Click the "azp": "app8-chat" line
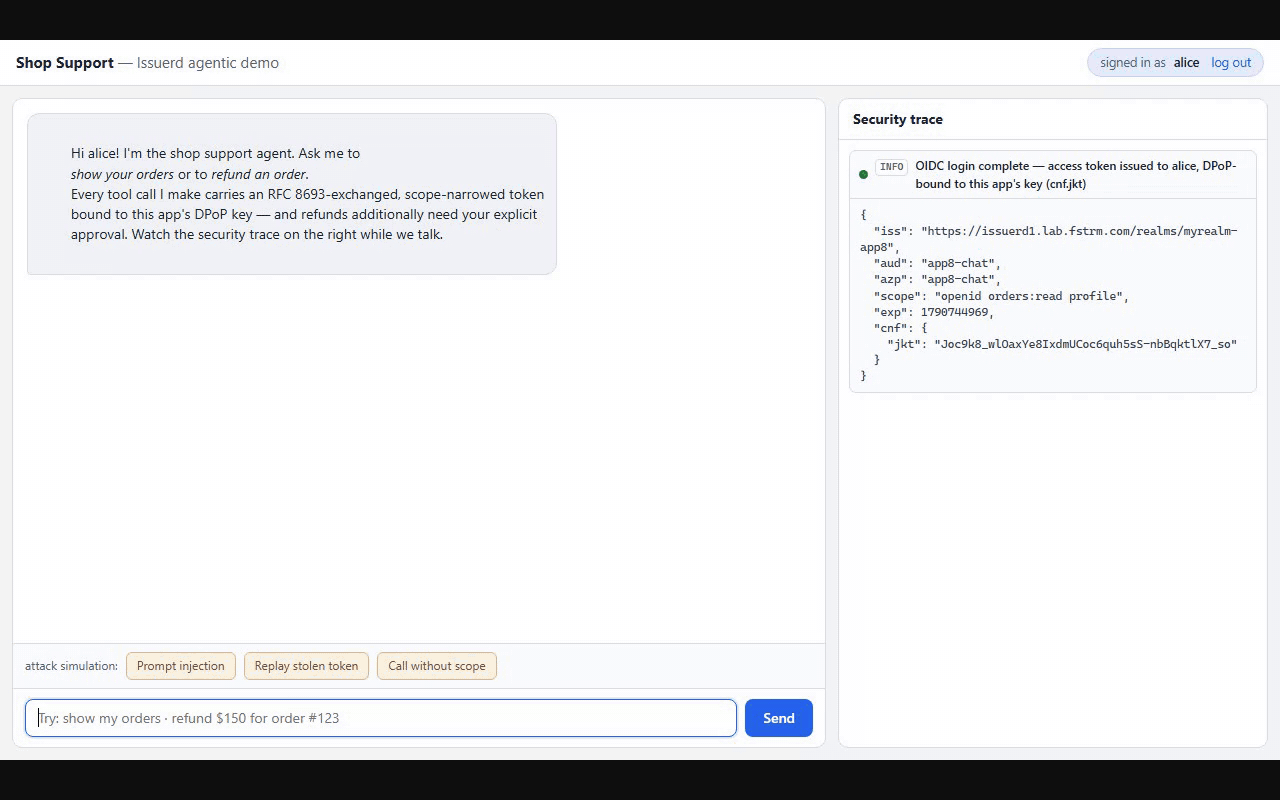 937,279
